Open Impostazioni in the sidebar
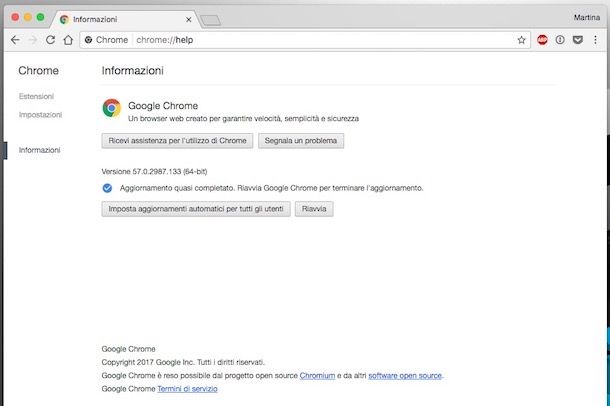 click(x=40, y=115)
